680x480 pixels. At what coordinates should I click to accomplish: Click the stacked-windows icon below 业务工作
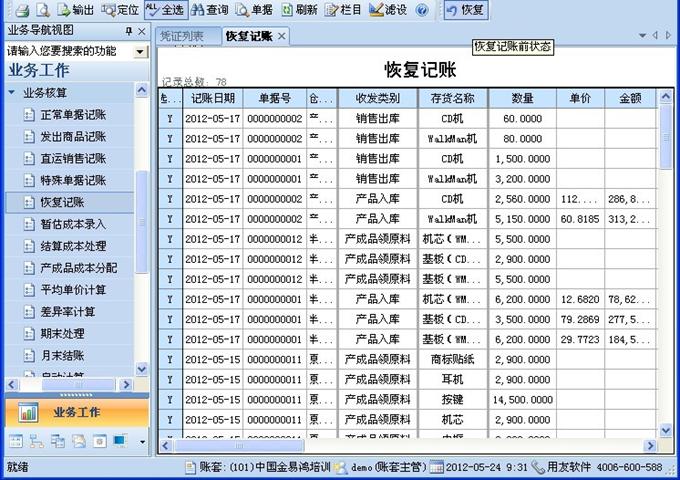click(x=57, y=441)
